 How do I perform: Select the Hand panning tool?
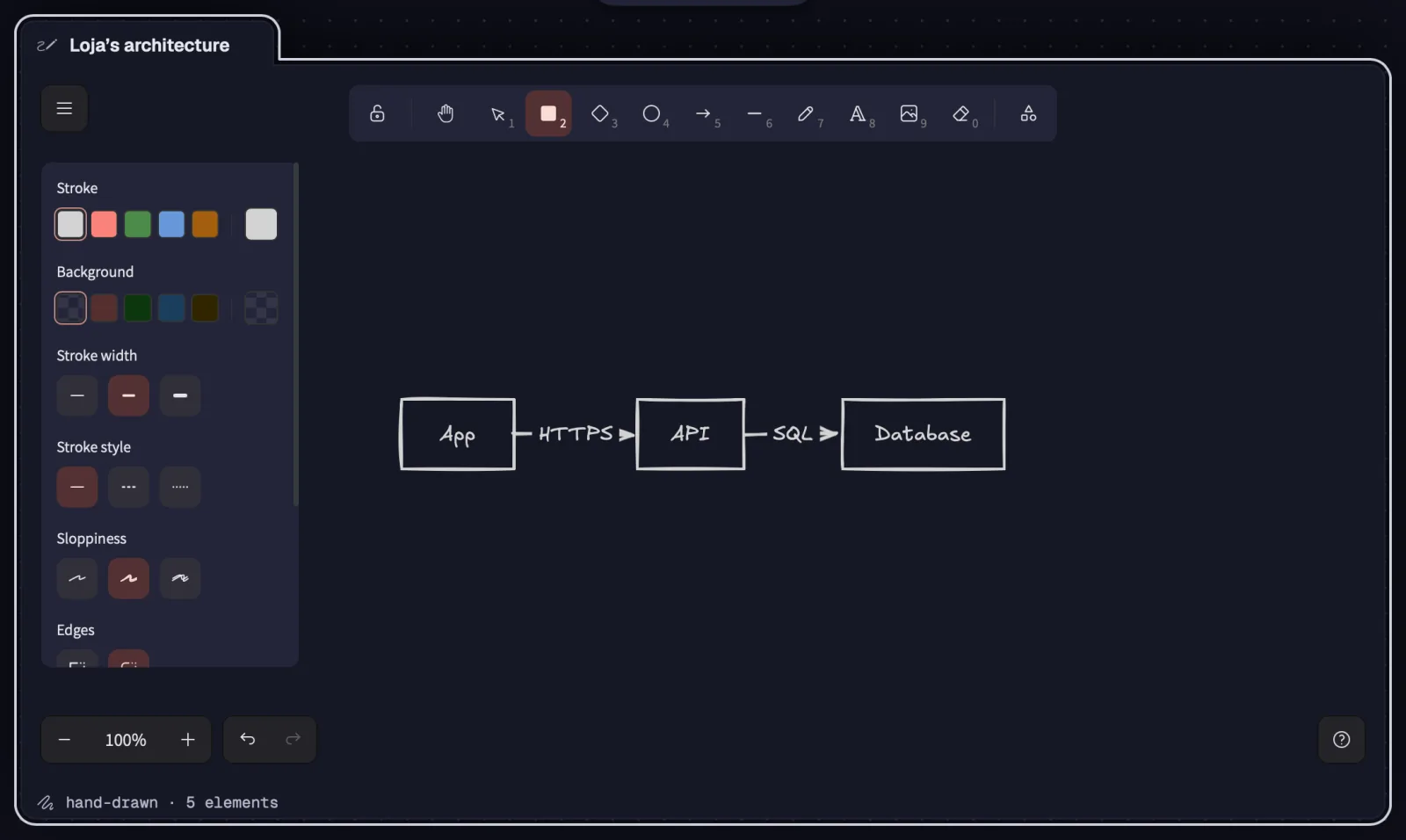(x=446, y=113)
